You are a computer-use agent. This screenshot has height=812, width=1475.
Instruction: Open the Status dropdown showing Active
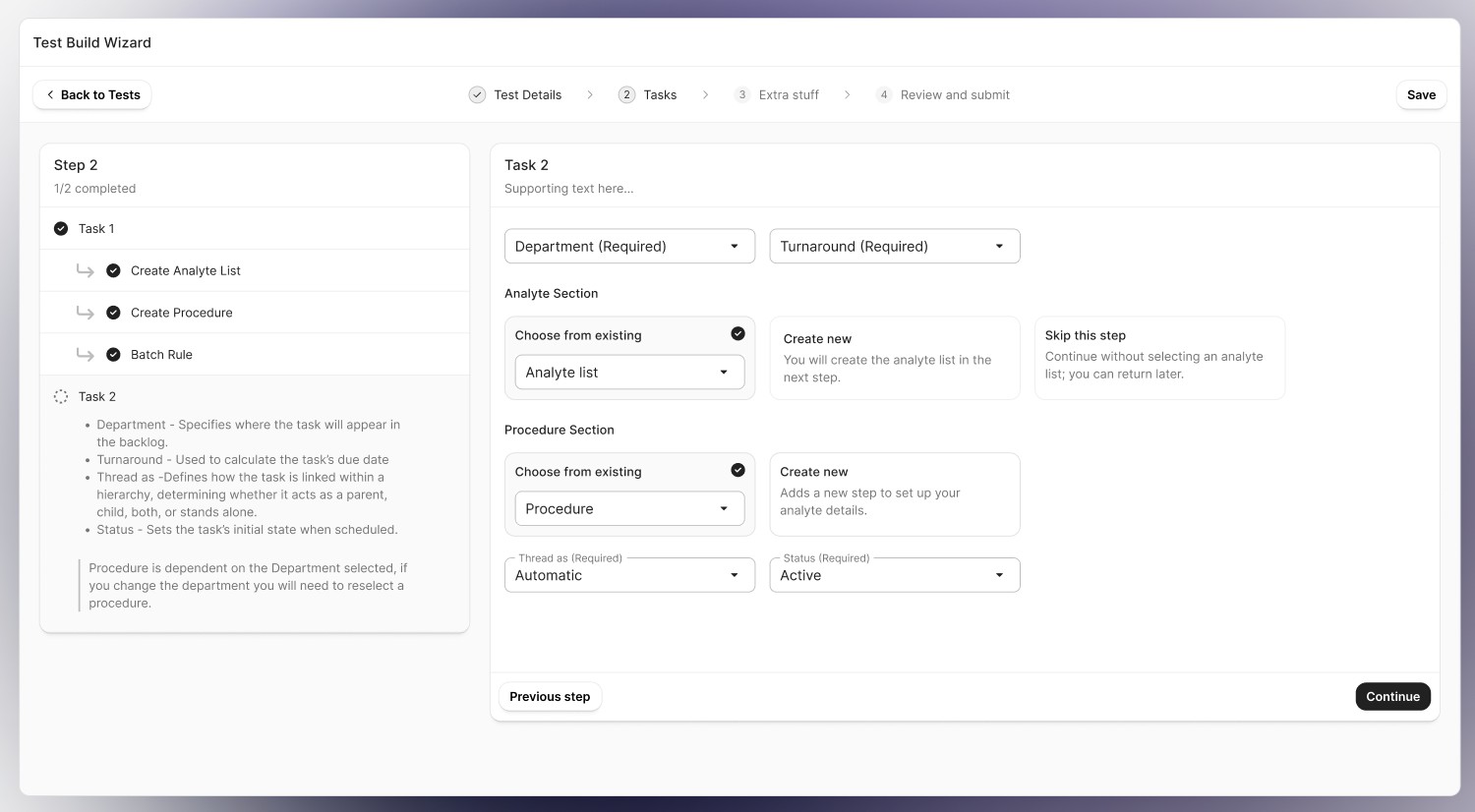click(x=894, y=576)
